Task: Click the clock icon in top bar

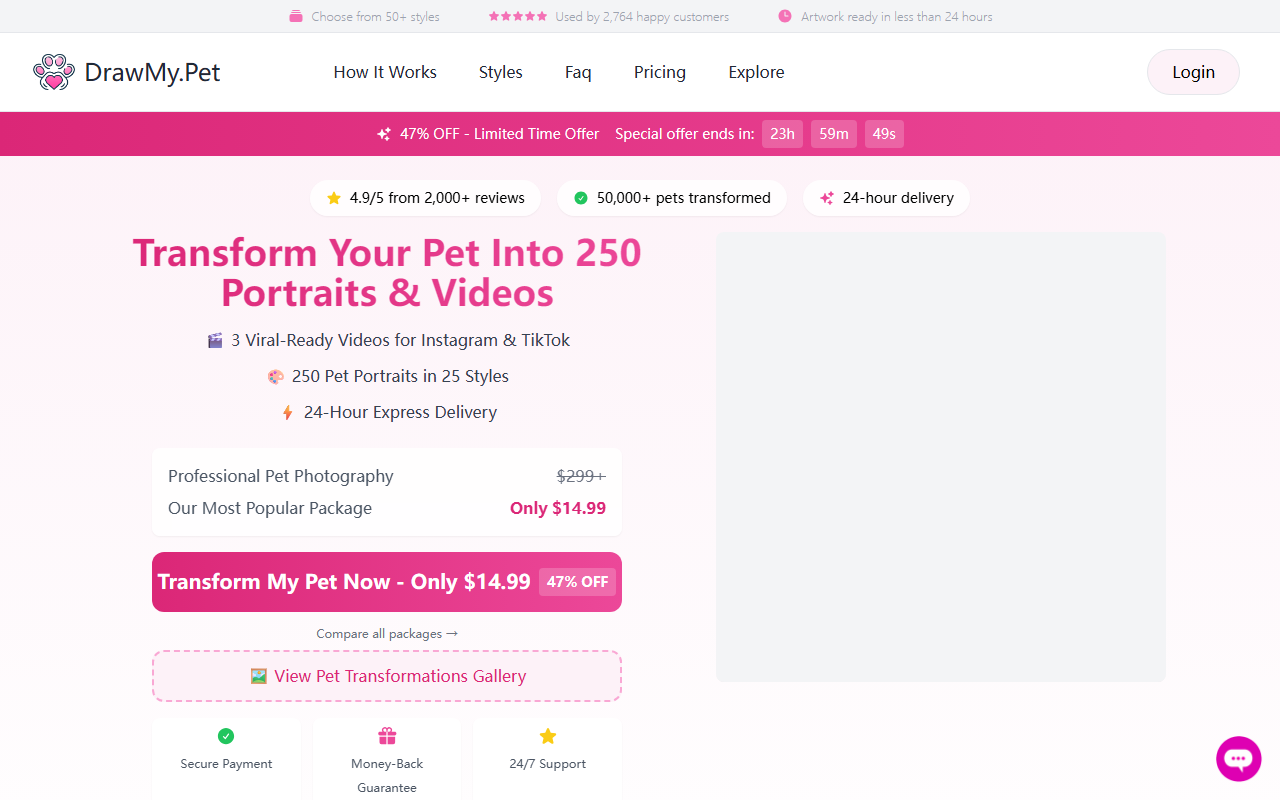Action: tap(785, 16)
